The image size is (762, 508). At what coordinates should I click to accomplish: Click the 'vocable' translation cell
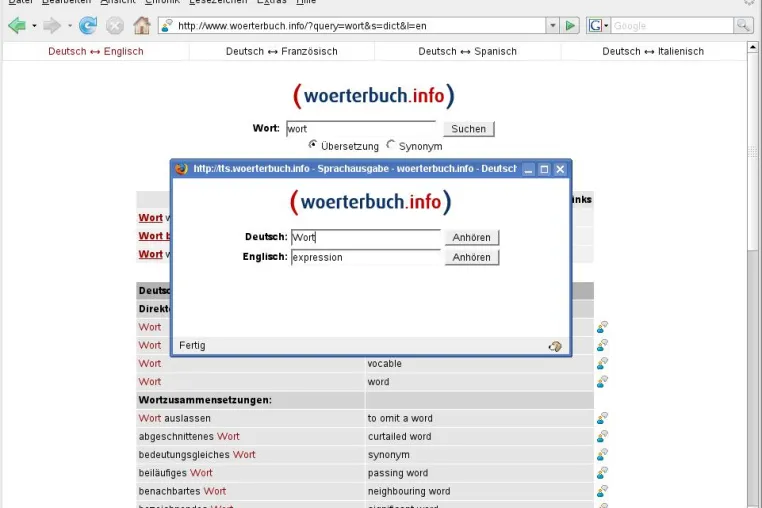[x=479, y=364]
